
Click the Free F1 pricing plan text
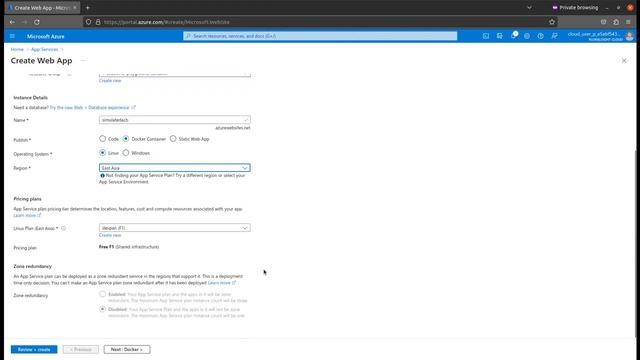[x=129, y=247]
